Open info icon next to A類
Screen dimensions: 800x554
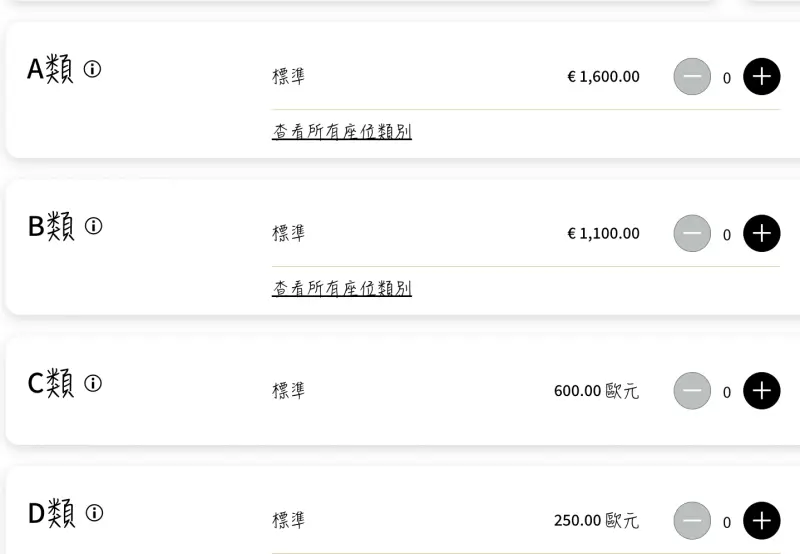(92, 69)
